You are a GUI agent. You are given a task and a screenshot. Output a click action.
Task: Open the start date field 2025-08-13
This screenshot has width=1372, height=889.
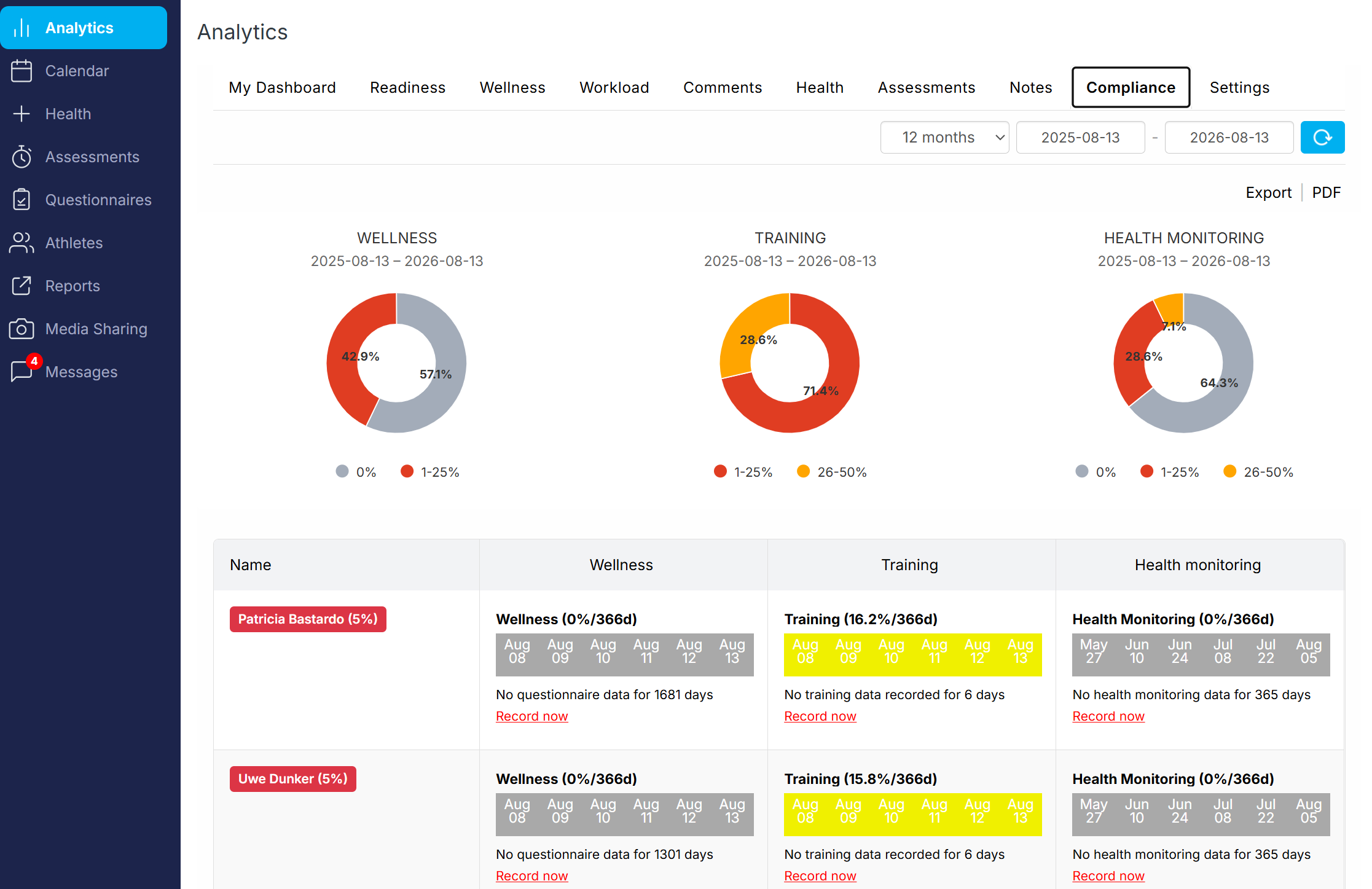(1080, 137)
